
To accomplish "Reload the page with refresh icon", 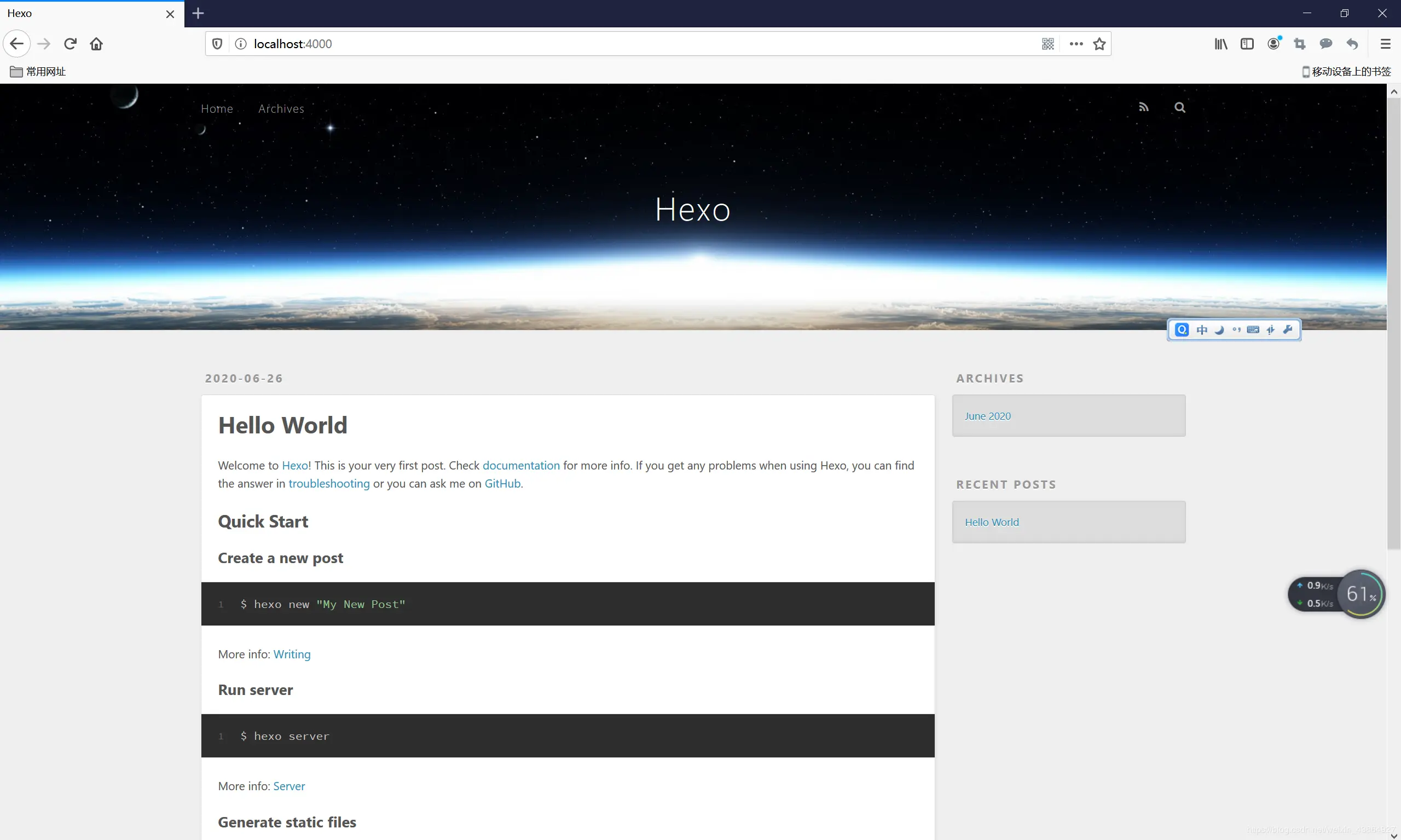I will click(x=70, y=44).
